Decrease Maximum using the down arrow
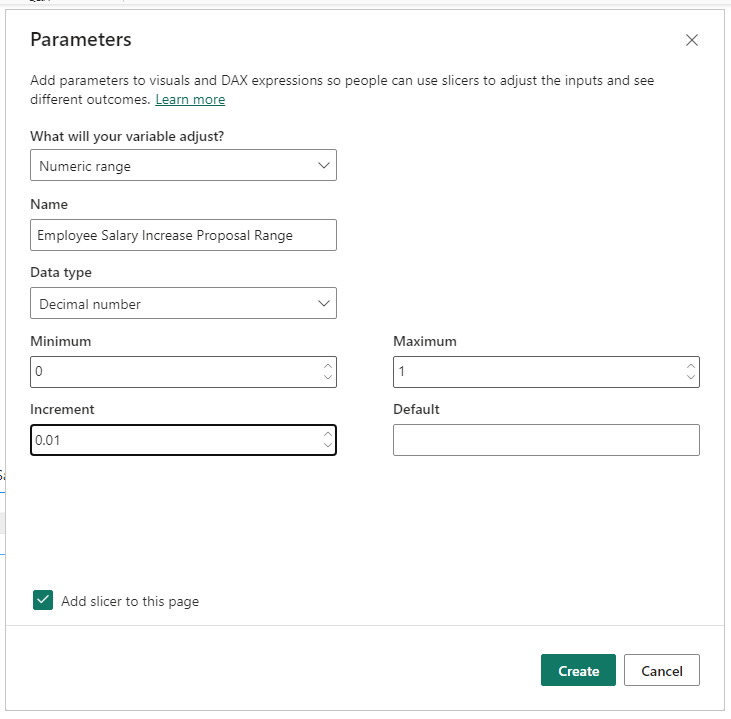The width and height of the screenshot is (731, 719). click(x=690, y=377)
